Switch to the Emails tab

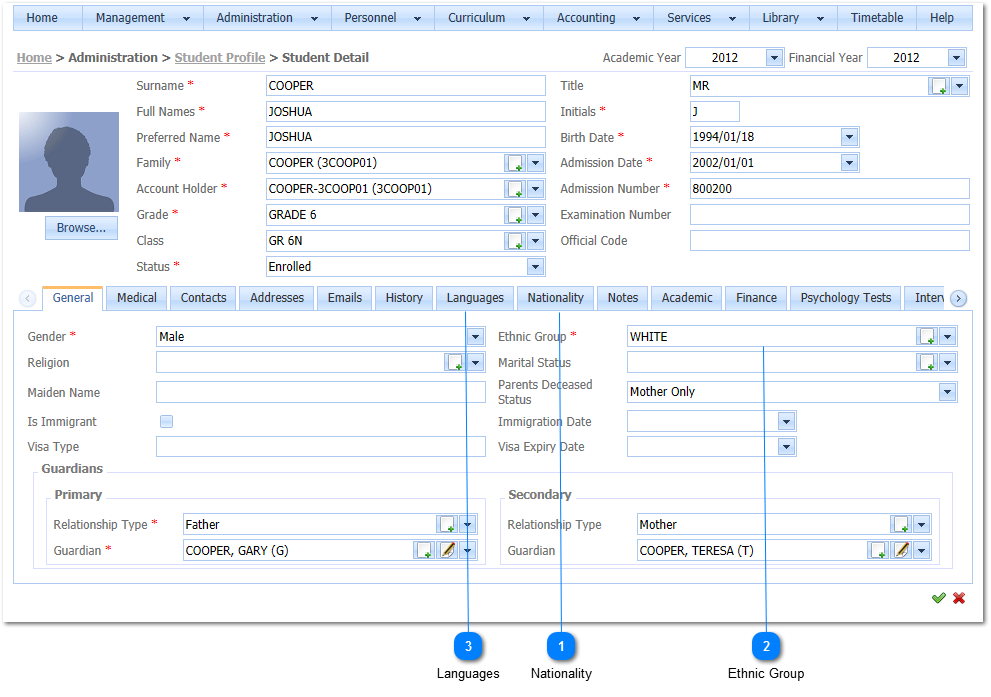coord(345,298)
